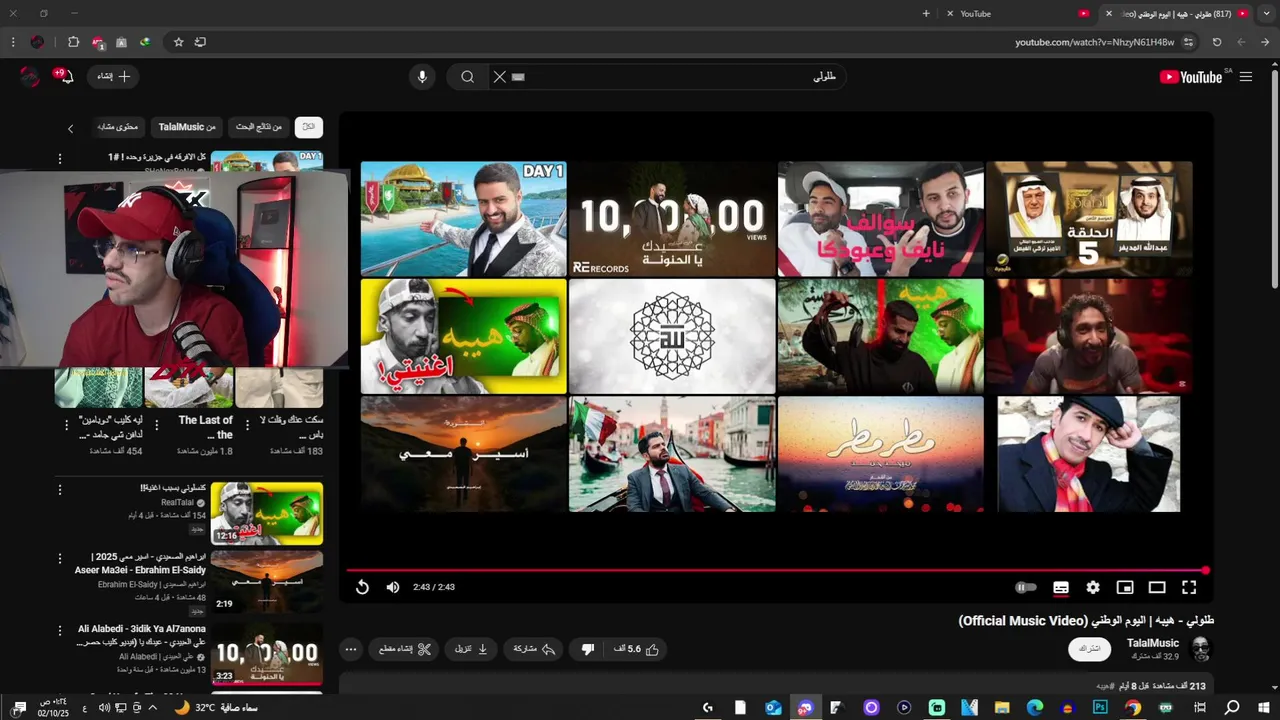Expand hidden system tray icons chevron
Image resolution: width=1280 pixels, height=720 pixels.
click(x=152, y=707)
